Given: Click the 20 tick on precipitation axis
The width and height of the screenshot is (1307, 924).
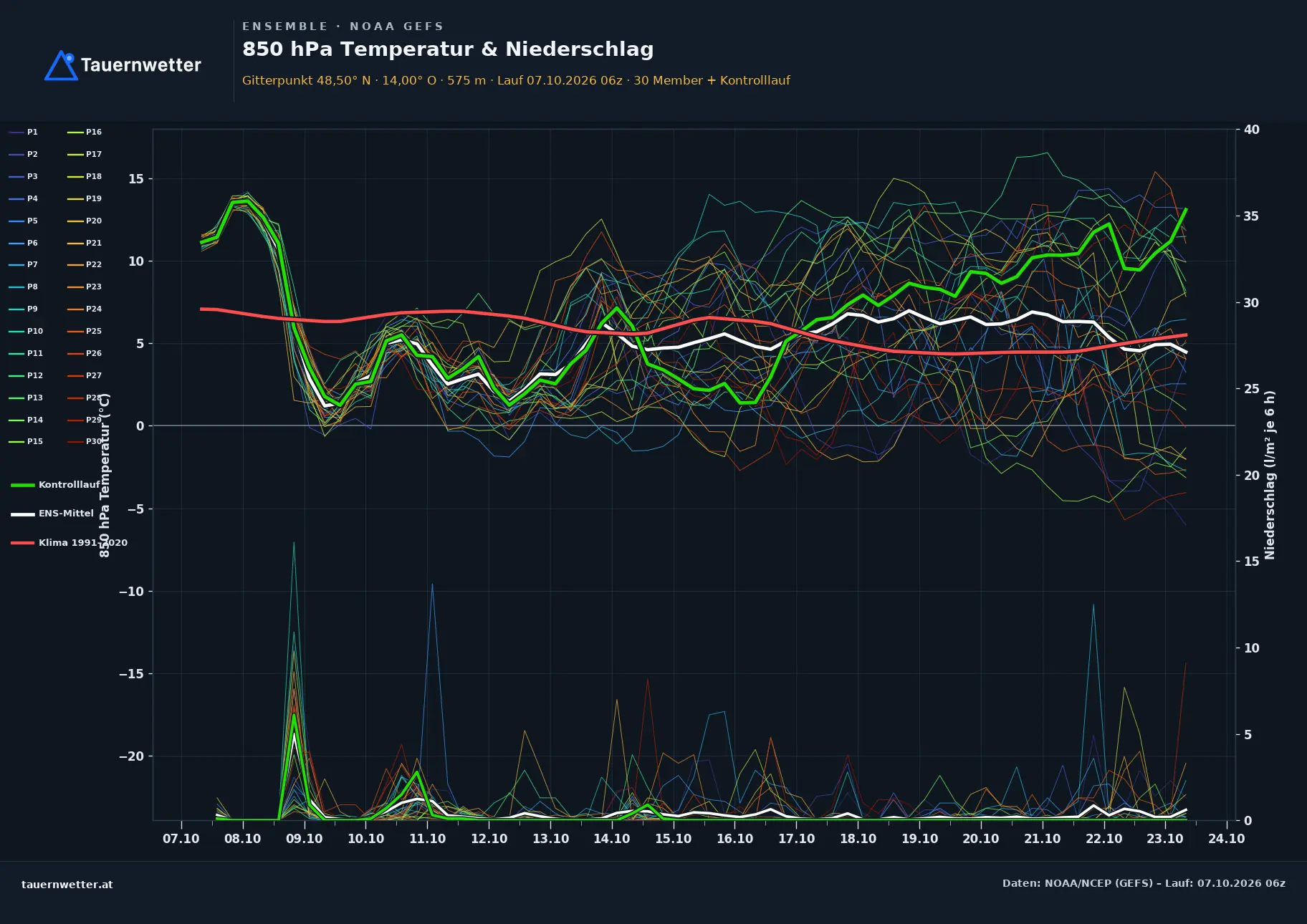Looking at the screenshot, I should pyautogui.click(x=1252, y=476).
